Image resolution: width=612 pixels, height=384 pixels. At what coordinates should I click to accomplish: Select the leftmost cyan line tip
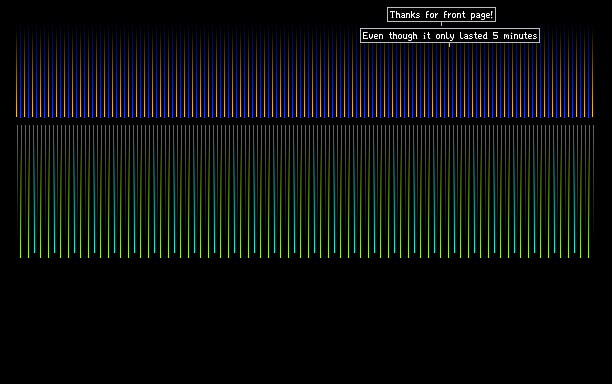click(34, 250)
